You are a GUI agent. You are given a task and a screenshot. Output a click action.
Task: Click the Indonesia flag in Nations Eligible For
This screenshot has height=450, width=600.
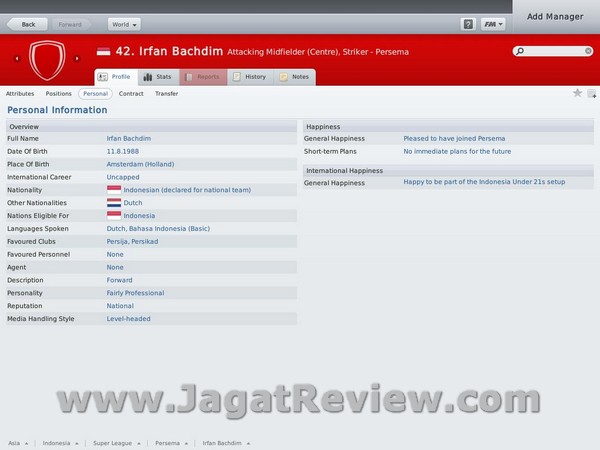[114, 215]
